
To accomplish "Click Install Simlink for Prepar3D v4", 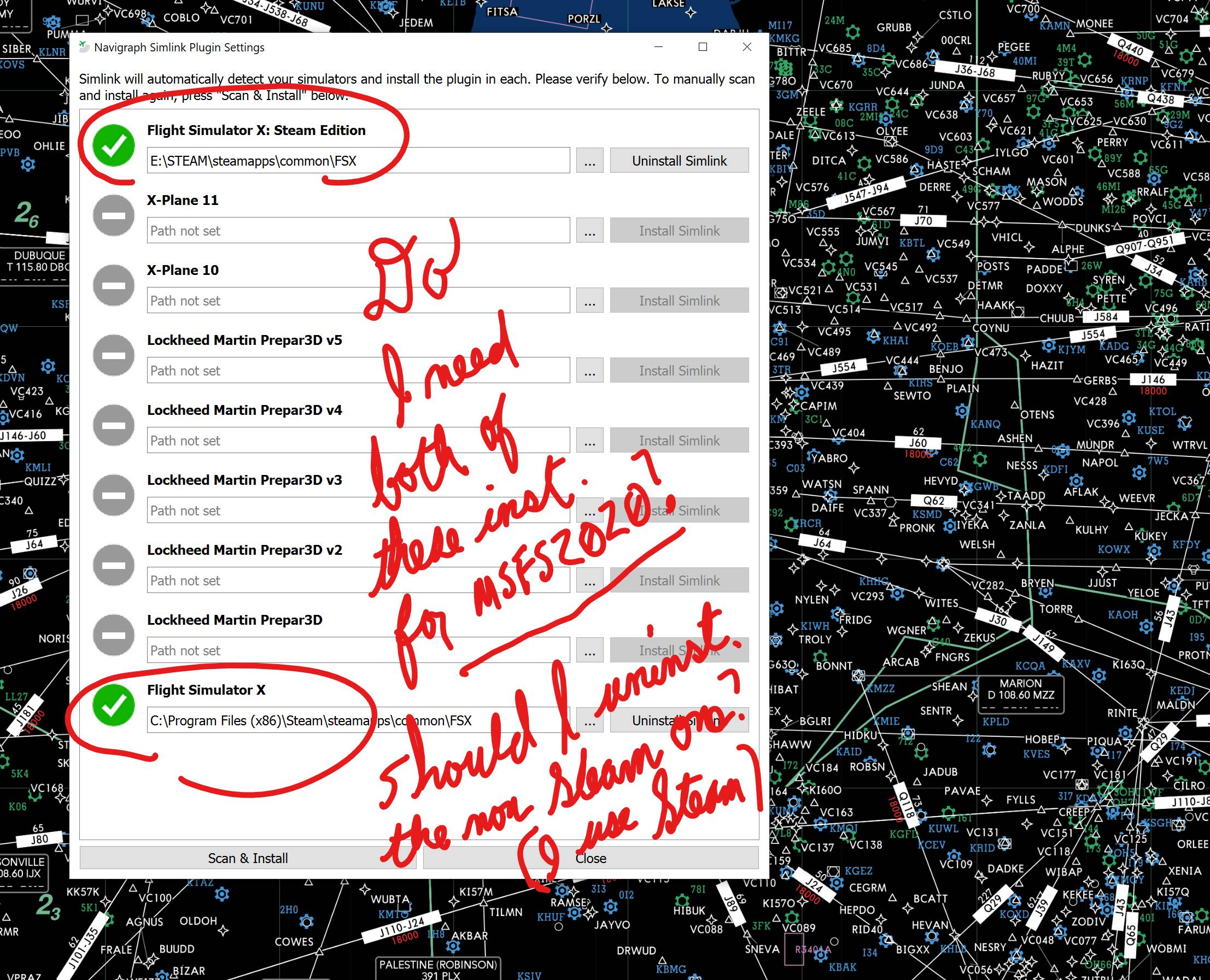I will click(679, 441).
